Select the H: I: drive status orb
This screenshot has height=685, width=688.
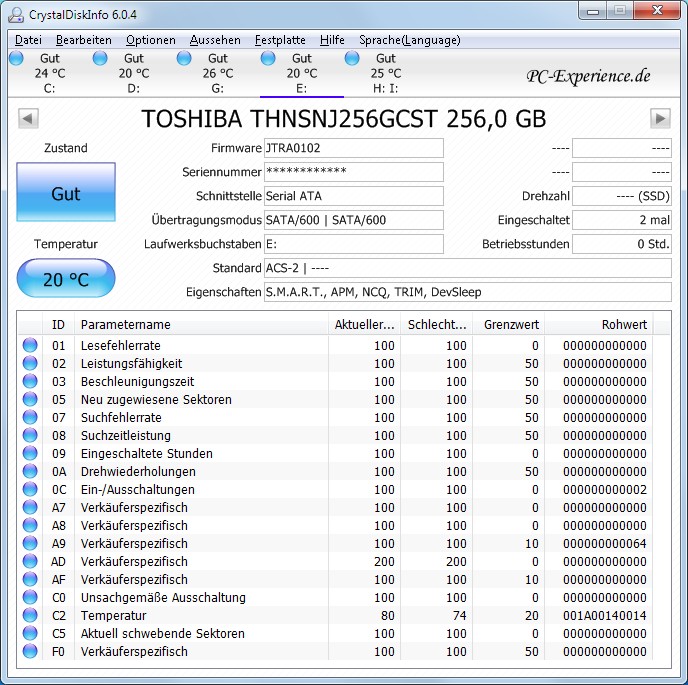[x=353, y=59]
